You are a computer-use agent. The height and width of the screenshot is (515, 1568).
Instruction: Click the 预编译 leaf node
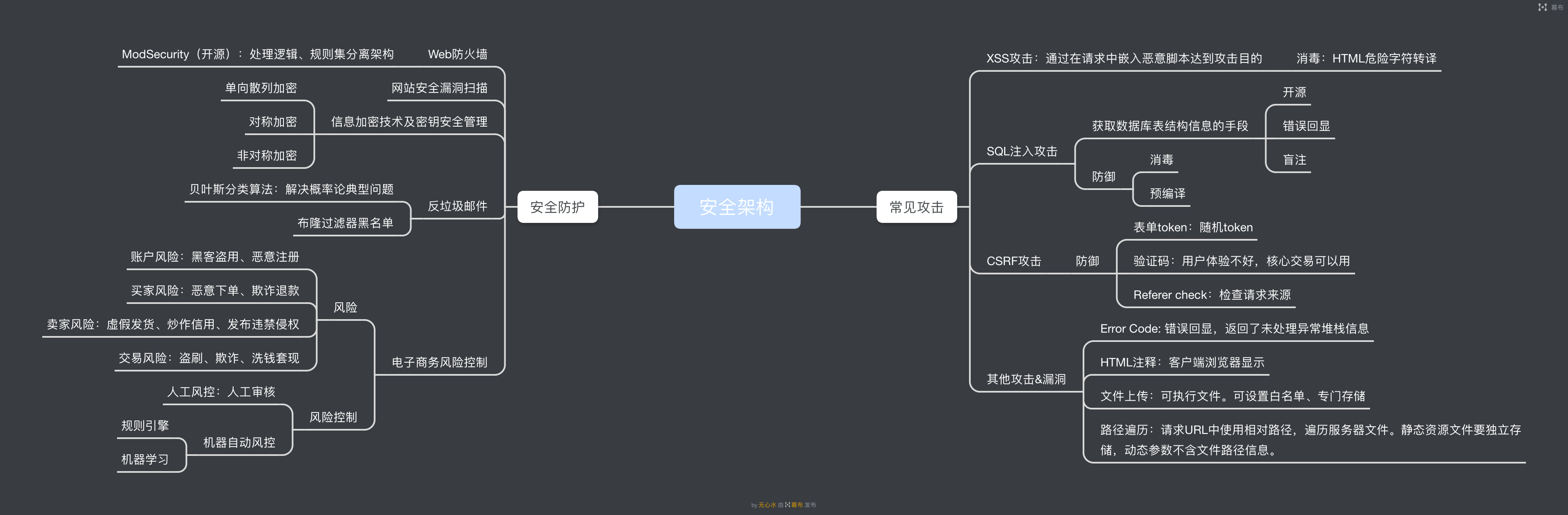click(1167, 193)
